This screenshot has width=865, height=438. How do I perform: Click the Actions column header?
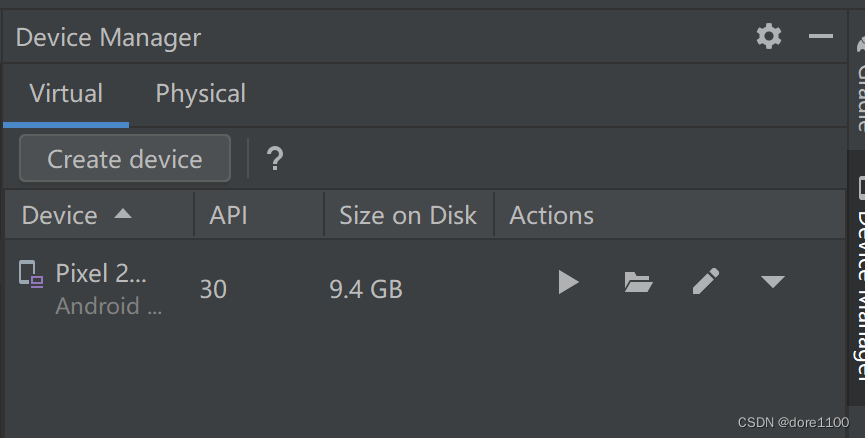pyautogui.click(x=551, y=215)
